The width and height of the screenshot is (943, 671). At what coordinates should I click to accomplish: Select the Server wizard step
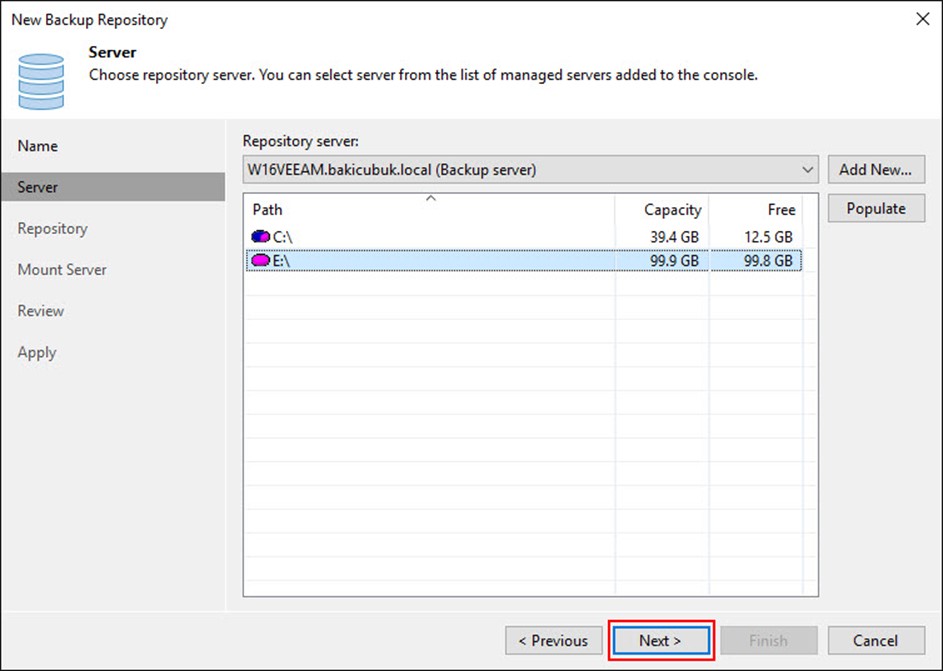click(x=38, y=187)
